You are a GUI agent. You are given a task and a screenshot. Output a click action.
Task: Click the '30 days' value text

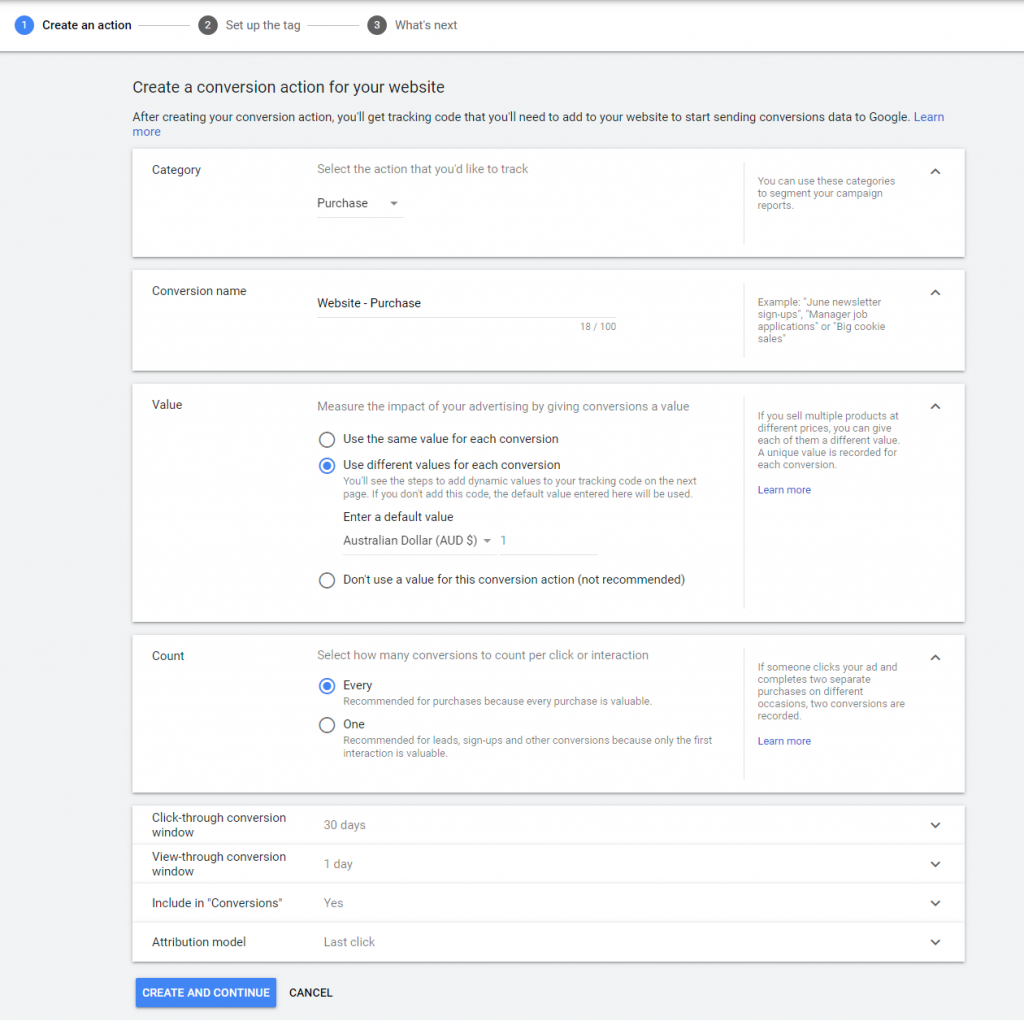pos(344,825)
